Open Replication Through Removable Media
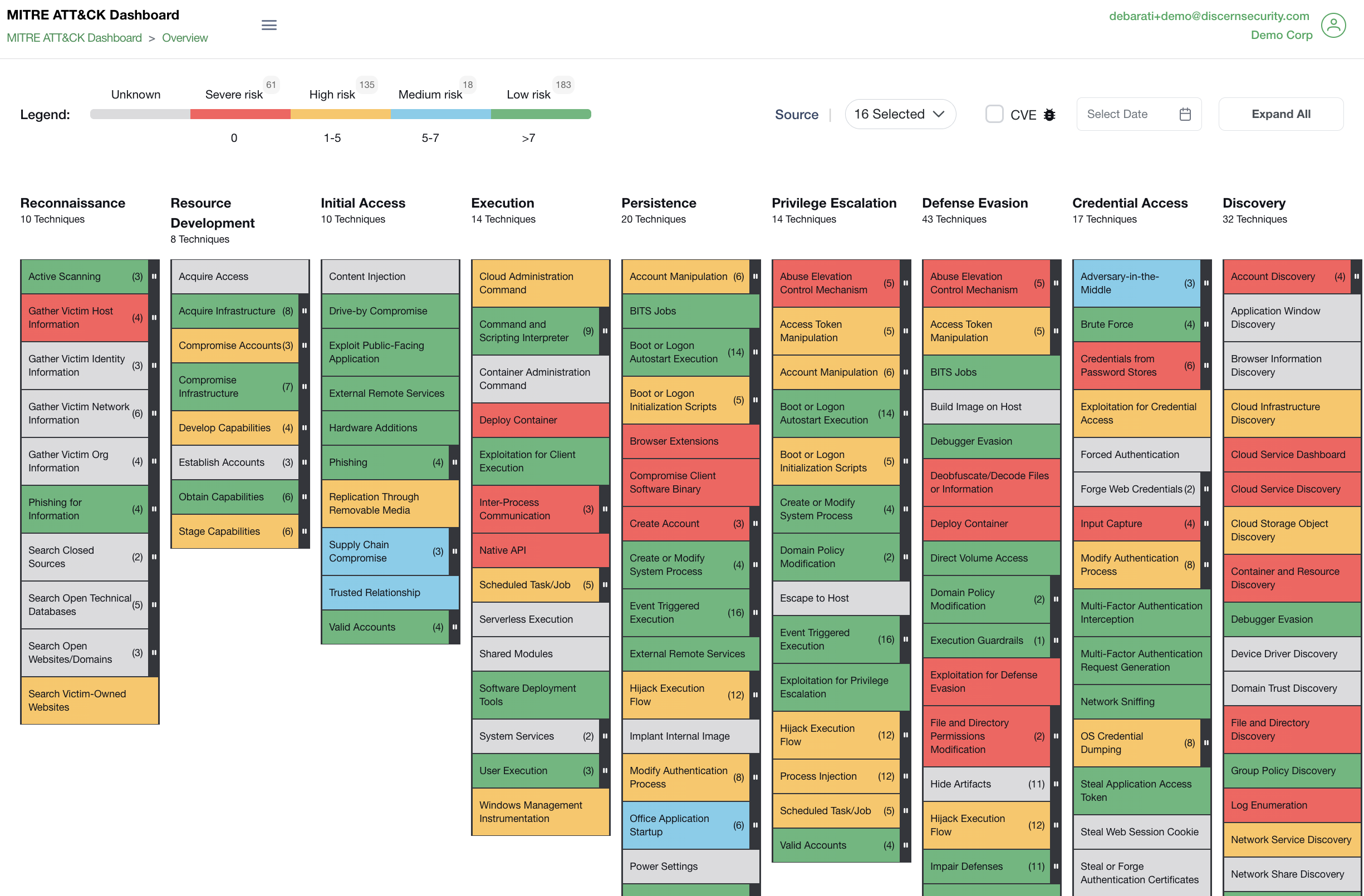The height and width of the screenshot is (896, 1364). coord(390,504)
